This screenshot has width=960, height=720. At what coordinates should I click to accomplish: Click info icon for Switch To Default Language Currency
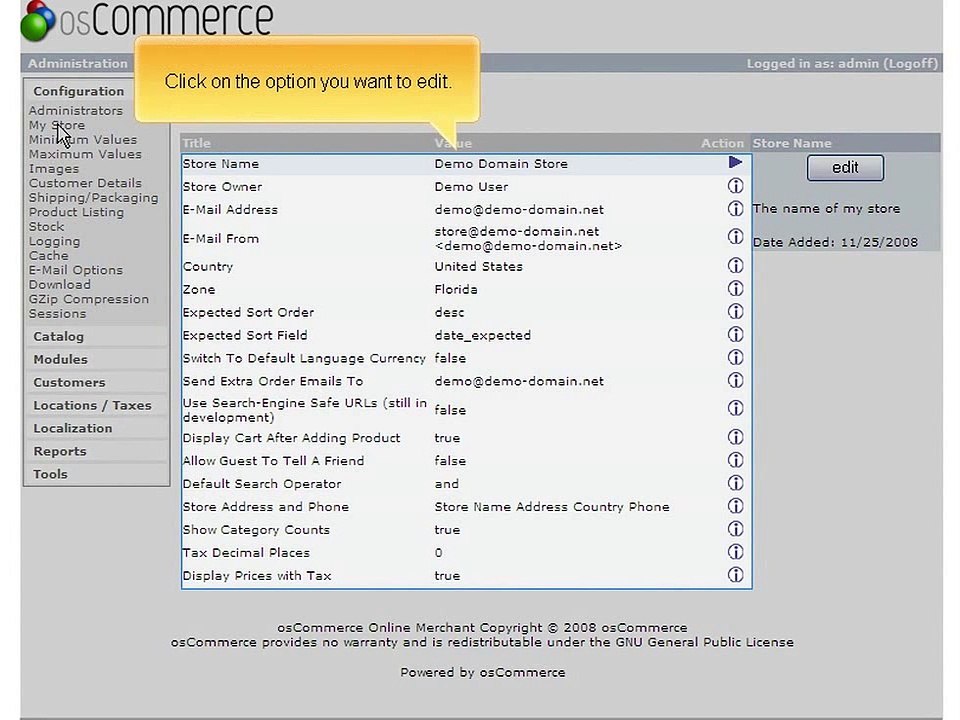click(x=735, y=358)
